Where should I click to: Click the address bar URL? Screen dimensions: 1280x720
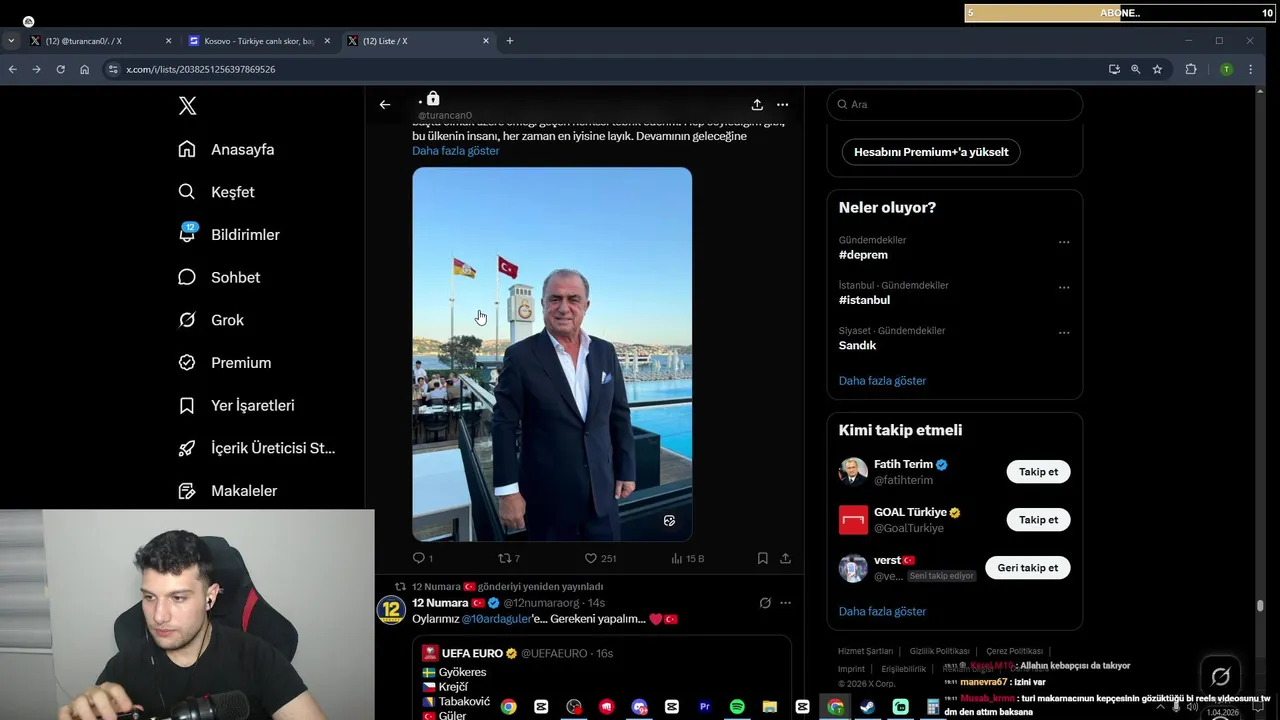201,69
